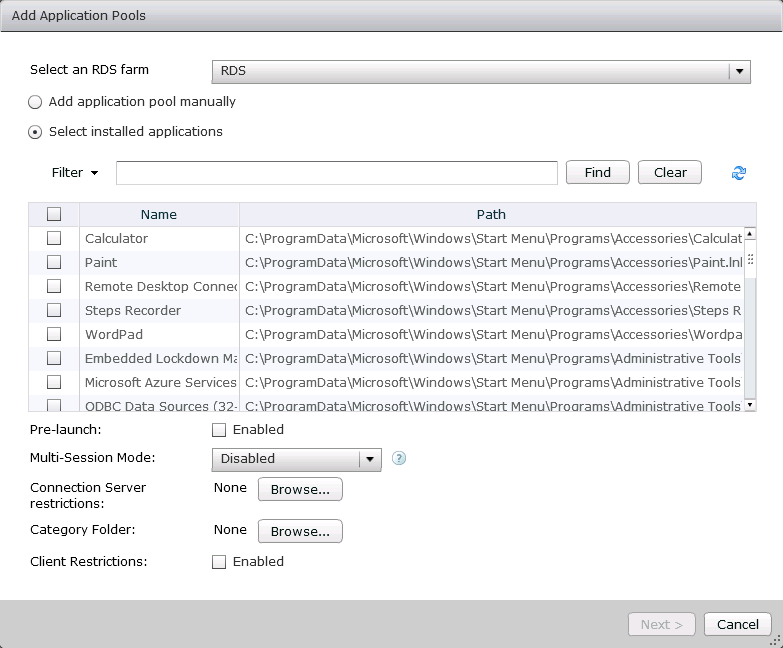Browse for Connection Server restrictions

[300, 490]
